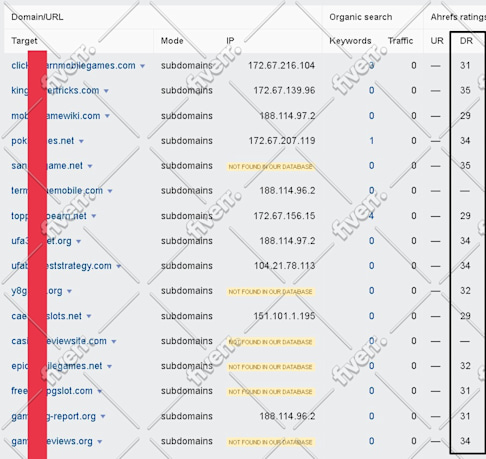The height and width of the screenshot is (459, 486).
Task: Click 'subdomains' mode in the y8g...org row
Action: click(187, 291)
